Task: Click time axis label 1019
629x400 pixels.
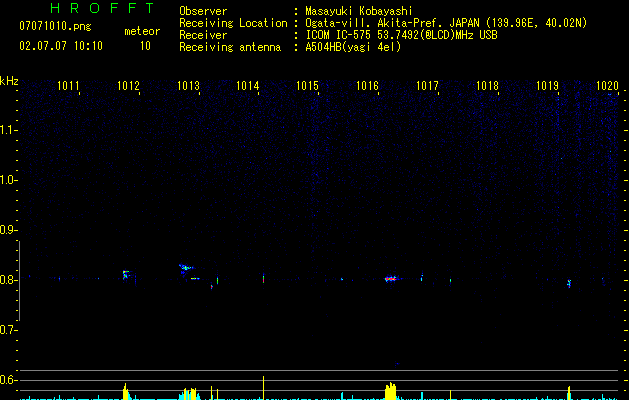Action: [547, 86]
